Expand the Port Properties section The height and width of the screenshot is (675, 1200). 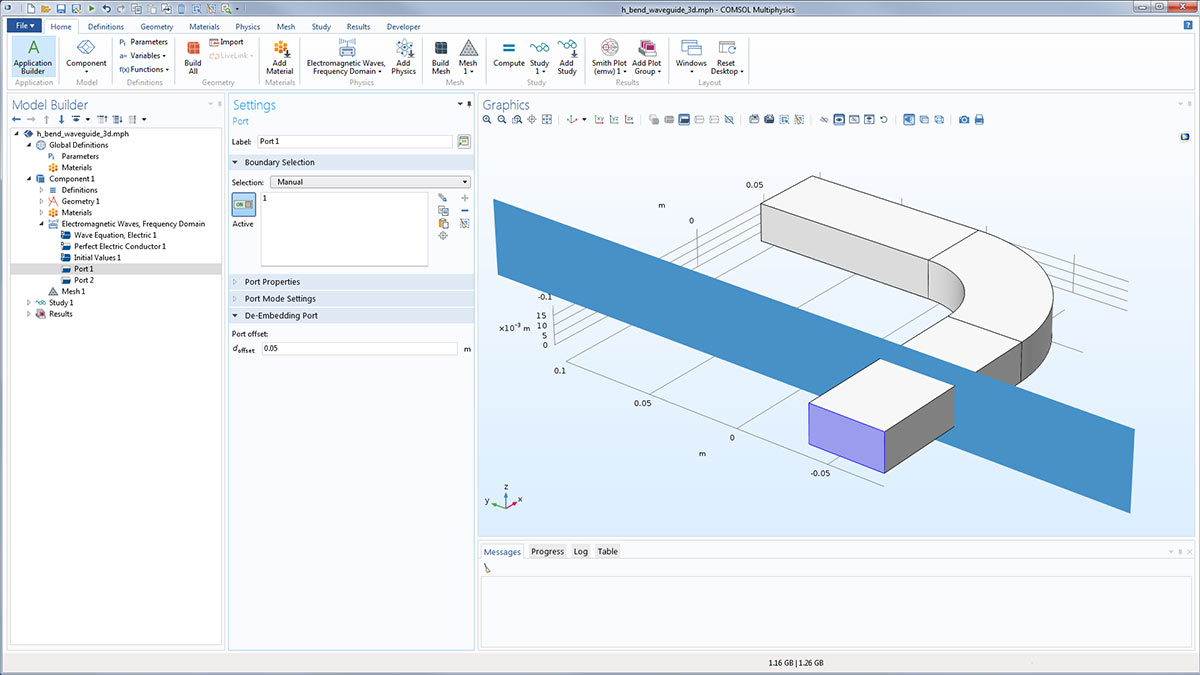[x=272, y=282]
